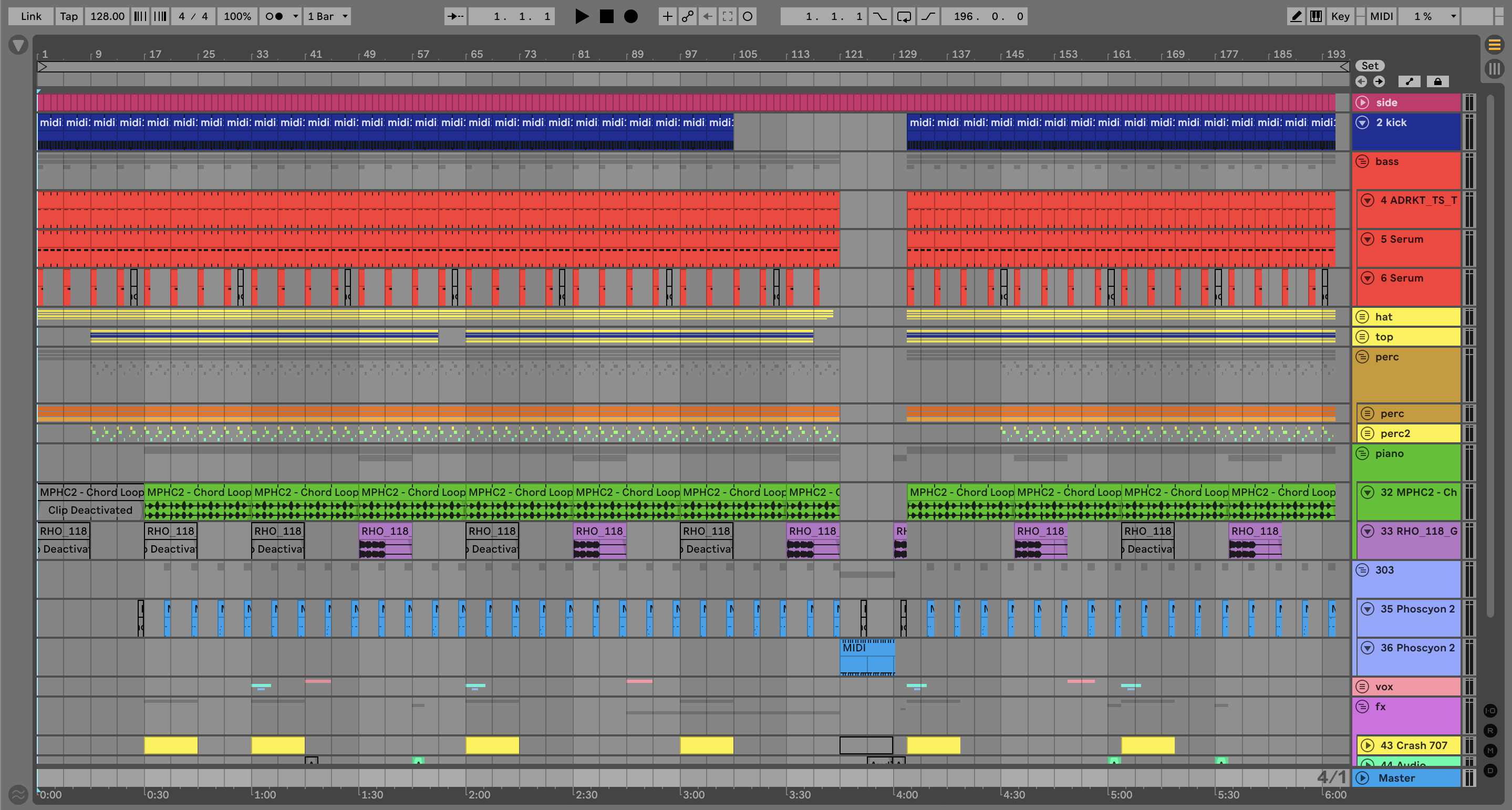Click the Set locator button

pyautogui.click(x=1370, y=66)
